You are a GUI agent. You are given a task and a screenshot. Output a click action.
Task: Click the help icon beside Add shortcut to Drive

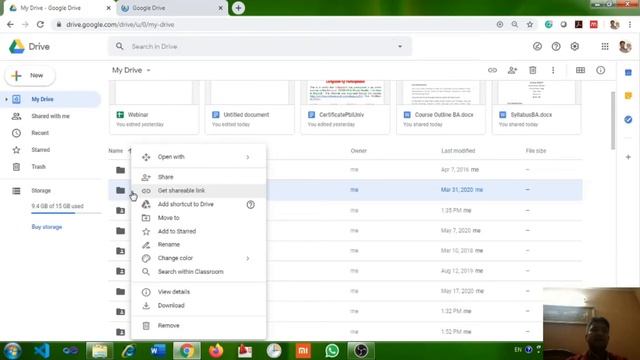[x=251, y=204]
